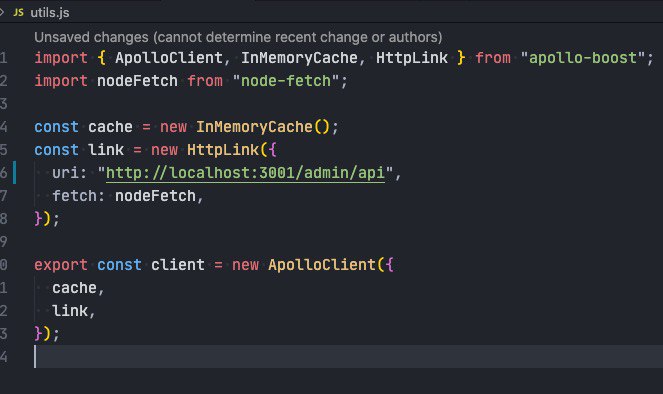This screenshot has width=663, height=394.
Task: Click the "node-fetch" import string
Action: click(x=286, y=81)
